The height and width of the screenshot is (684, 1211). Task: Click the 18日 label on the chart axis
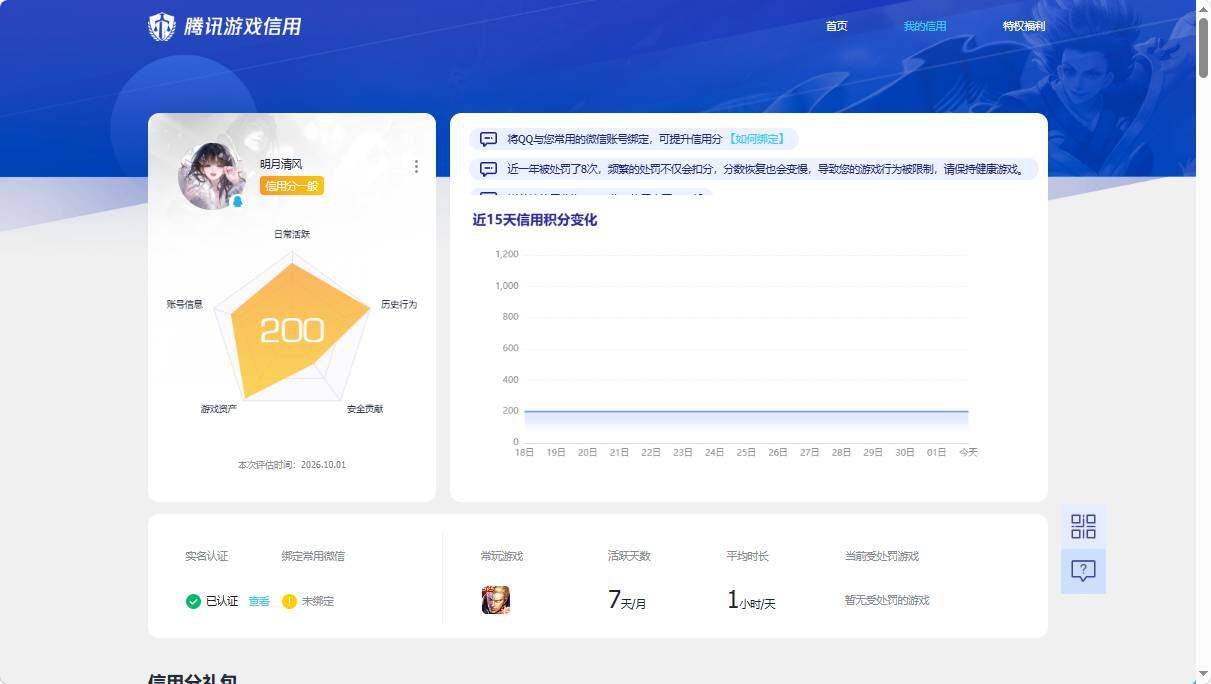pos(524,453)
